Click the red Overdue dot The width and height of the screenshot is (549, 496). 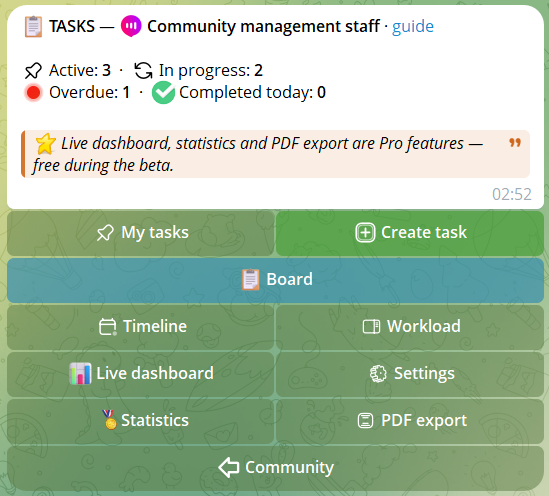(x=33, y=93)
